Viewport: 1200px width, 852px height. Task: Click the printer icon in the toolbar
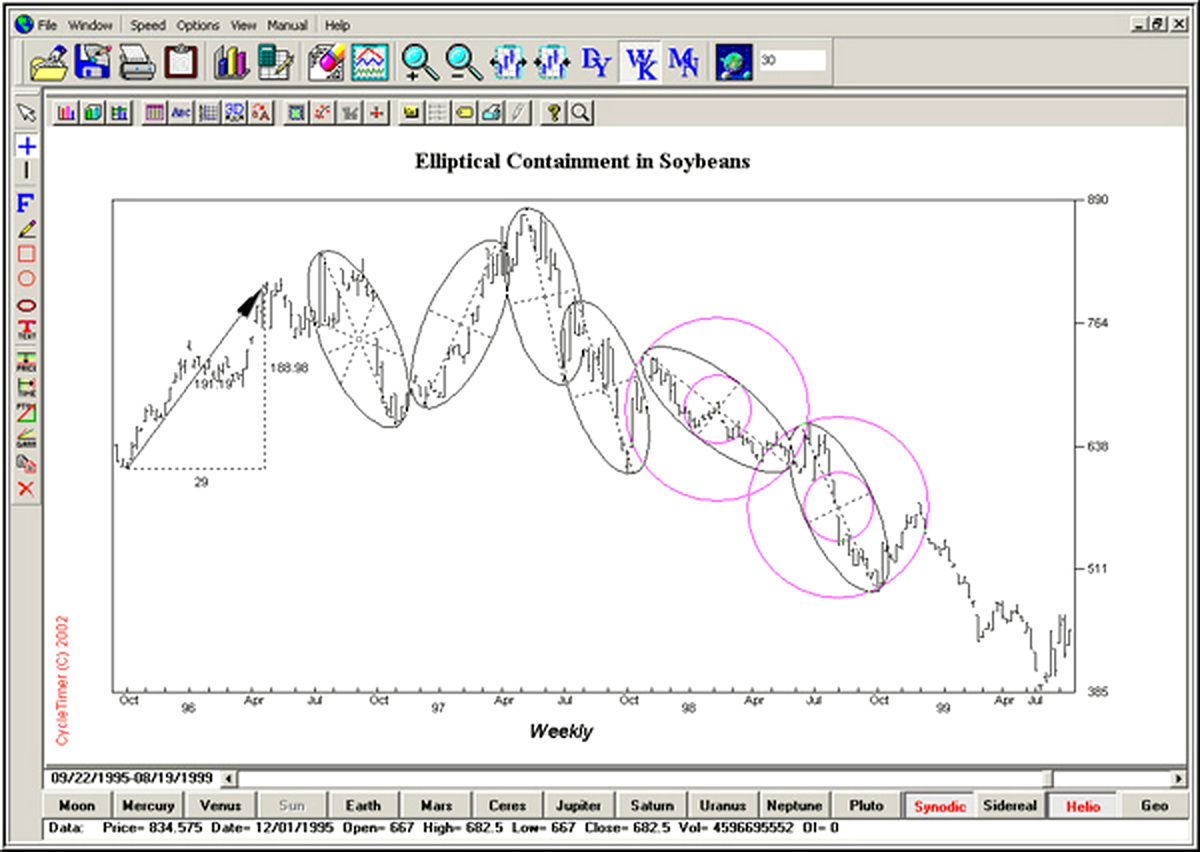(136, 62)
